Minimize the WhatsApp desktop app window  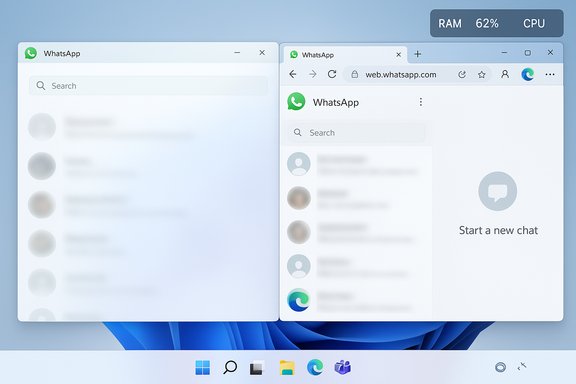coord(237,53)
